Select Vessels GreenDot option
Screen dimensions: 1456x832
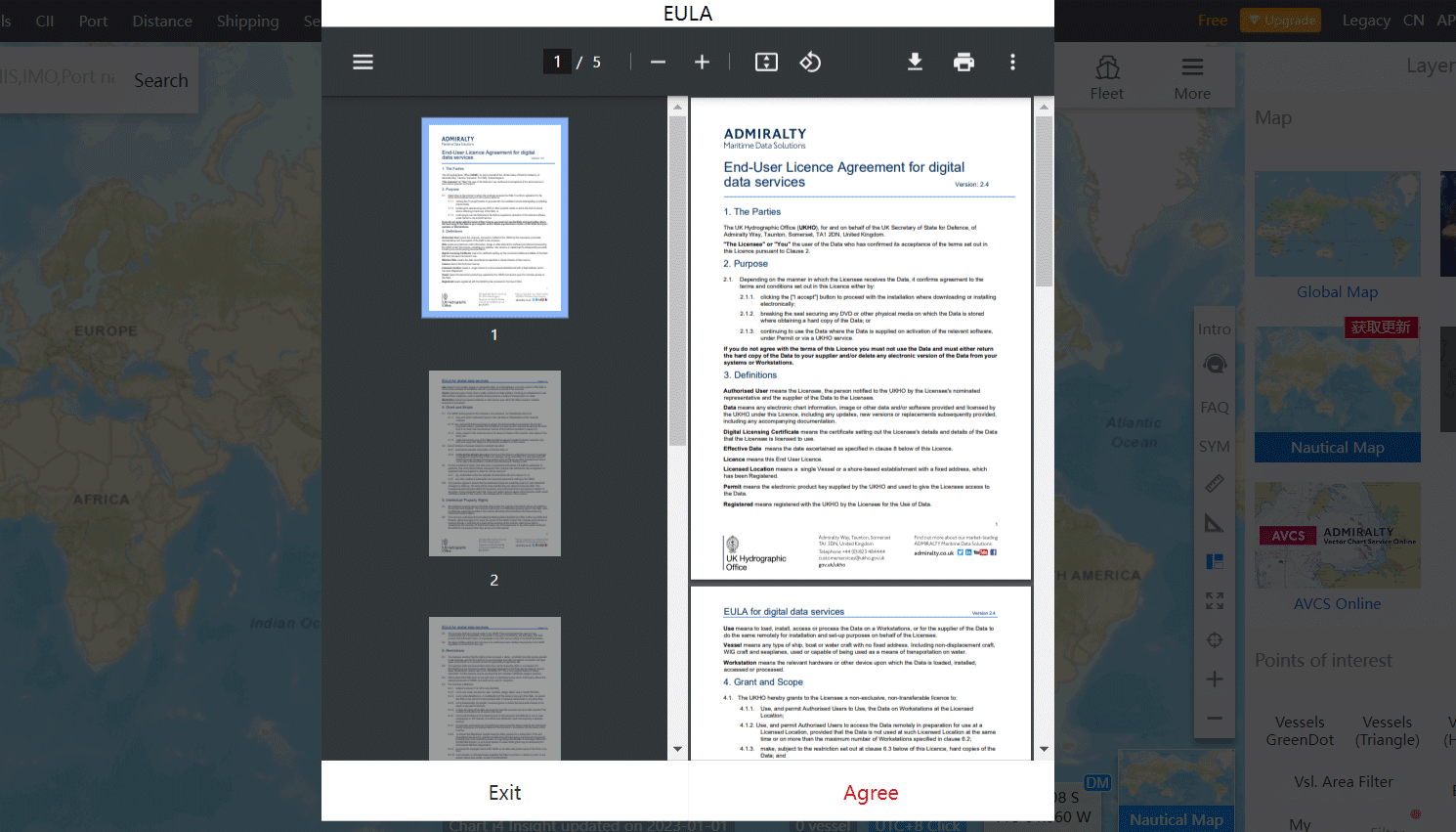coord(1300,730)
